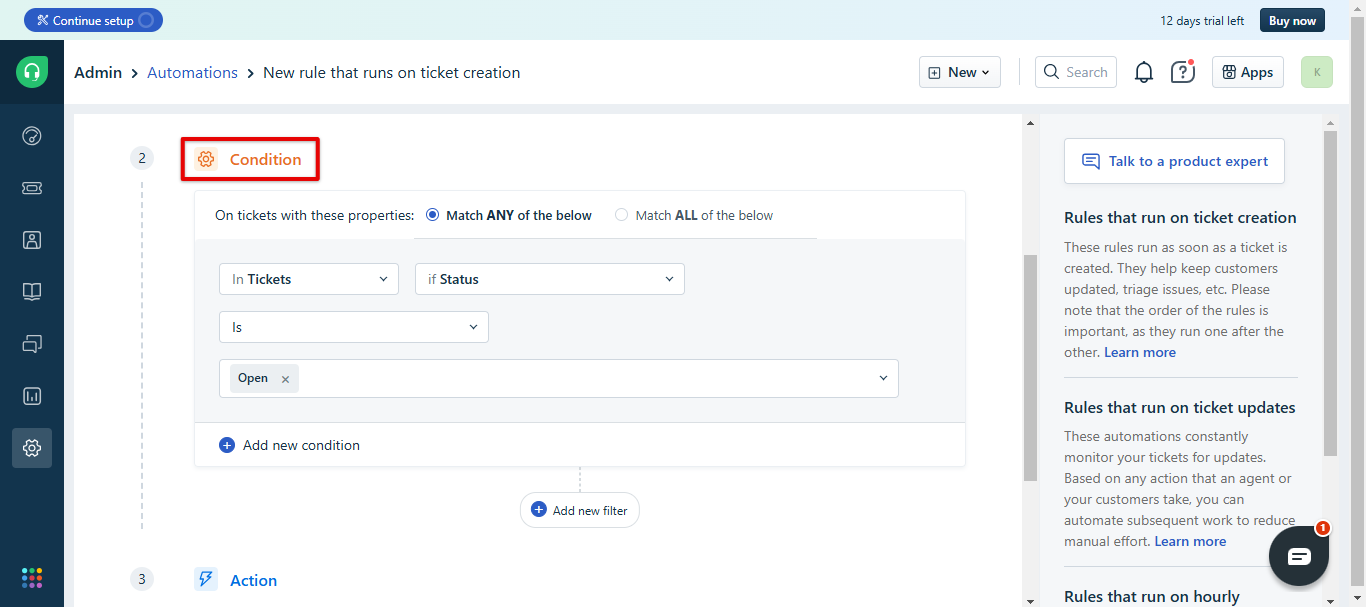
Task: Open the help question mark icon
Action: pyautogui.click(x=1183, y=72)
